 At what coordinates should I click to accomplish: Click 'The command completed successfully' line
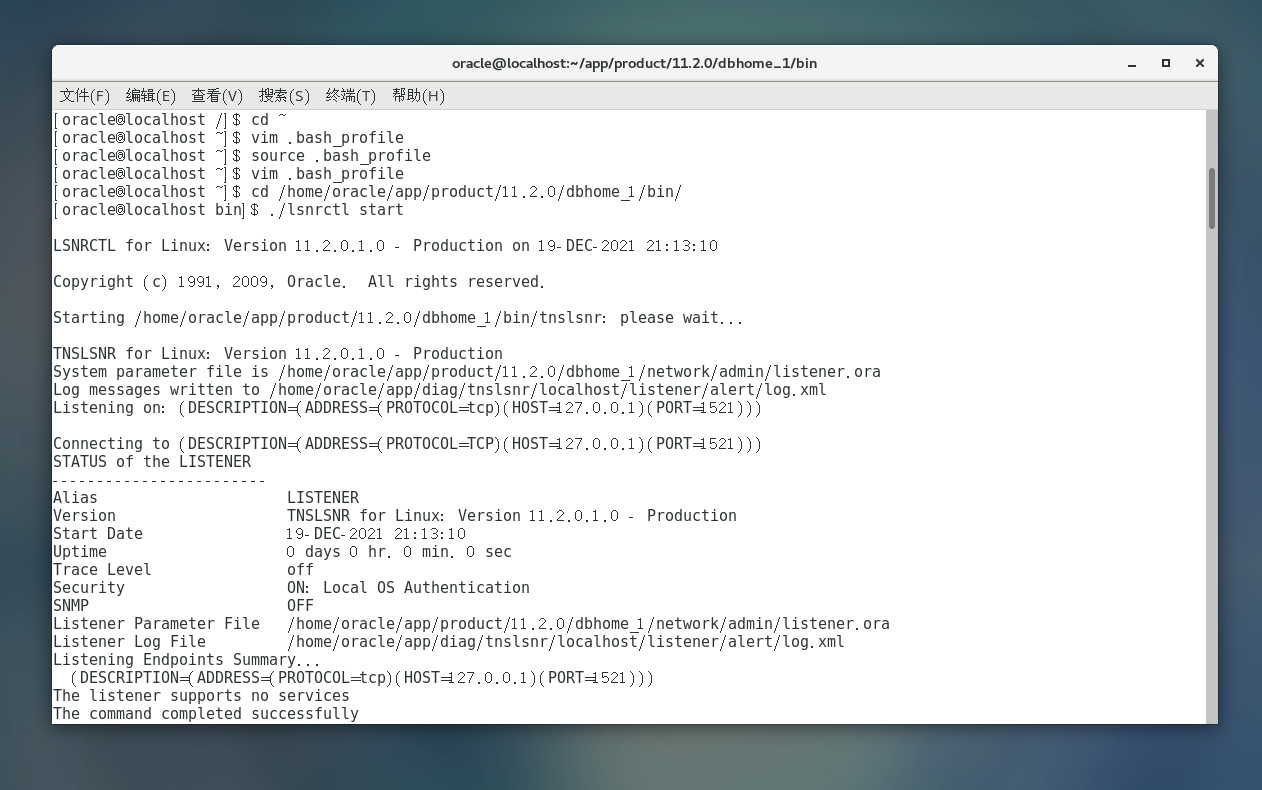206,714
